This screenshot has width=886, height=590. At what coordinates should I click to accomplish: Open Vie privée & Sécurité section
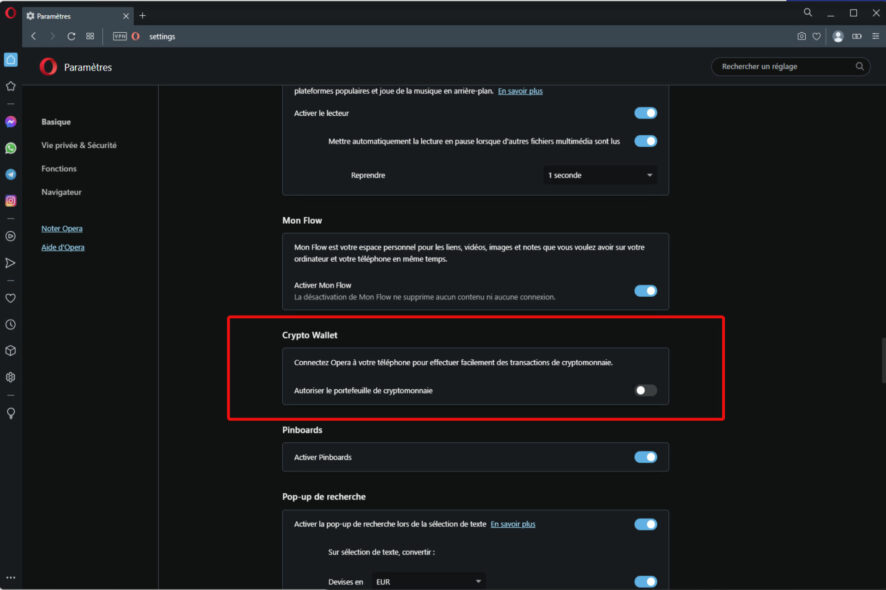click(79, 145)
